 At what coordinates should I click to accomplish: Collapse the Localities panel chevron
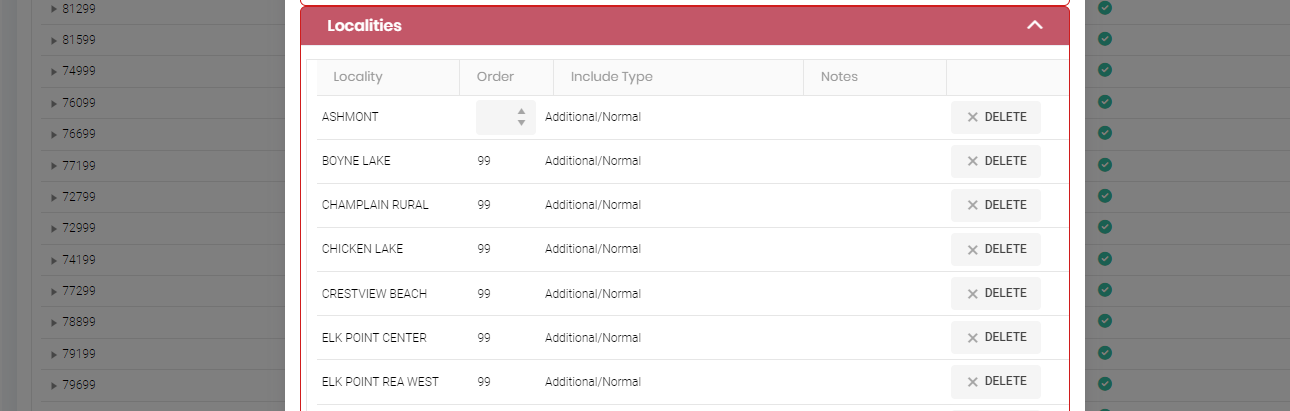click(x=1035, y=26)
